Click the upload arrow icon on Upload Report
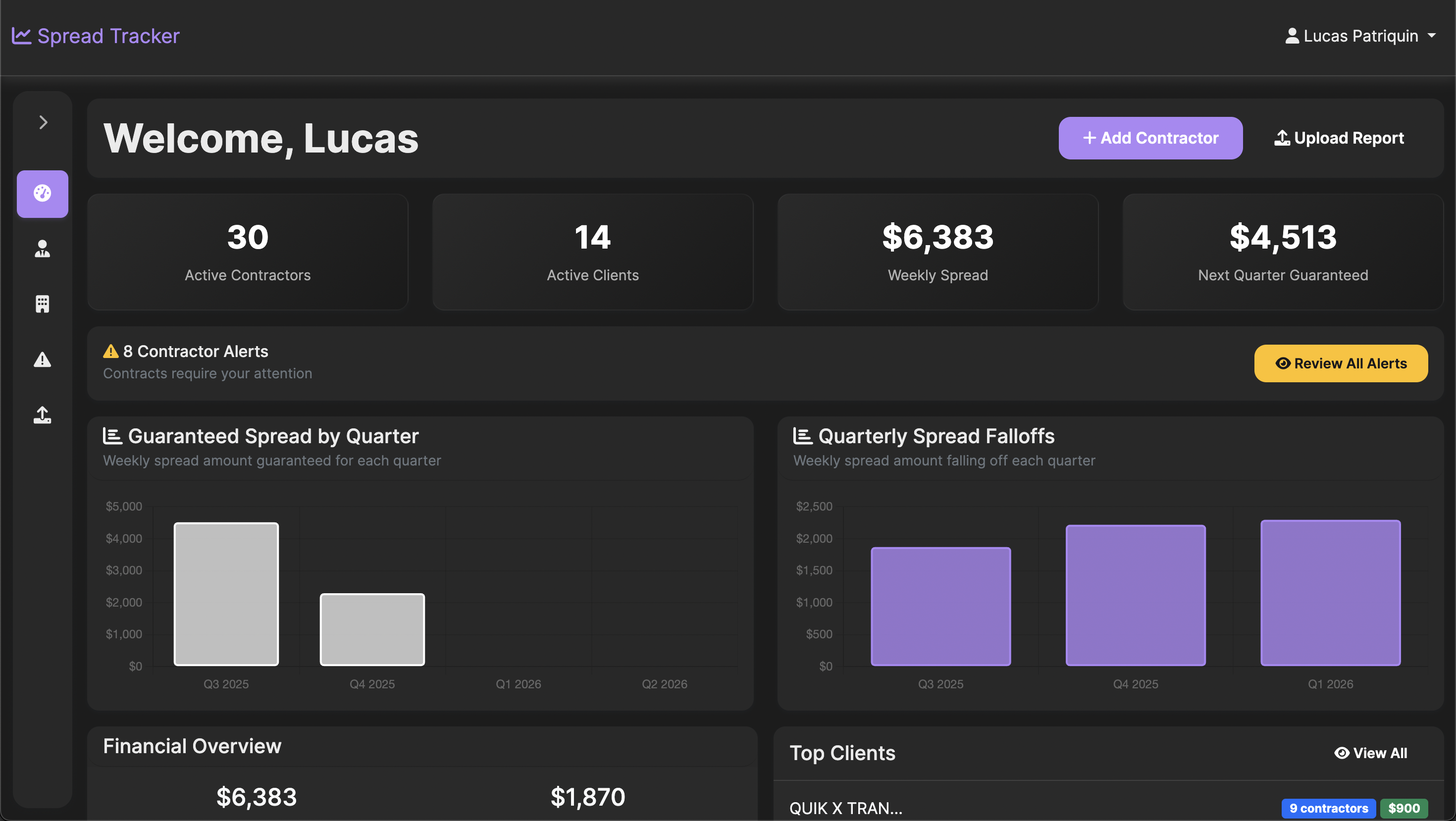 1282,138
